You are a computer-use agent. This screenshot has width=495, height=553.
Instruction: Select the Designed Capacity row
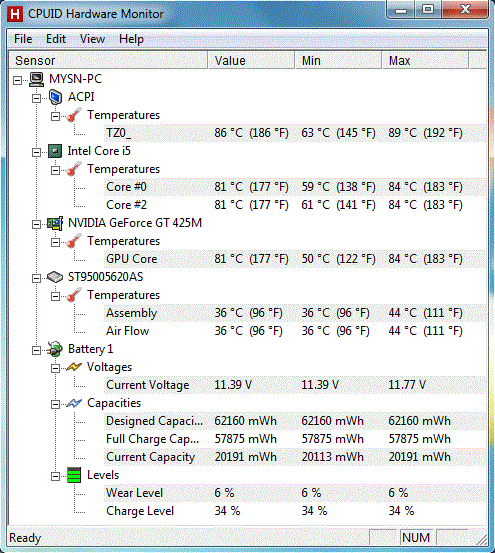[295, 421]
